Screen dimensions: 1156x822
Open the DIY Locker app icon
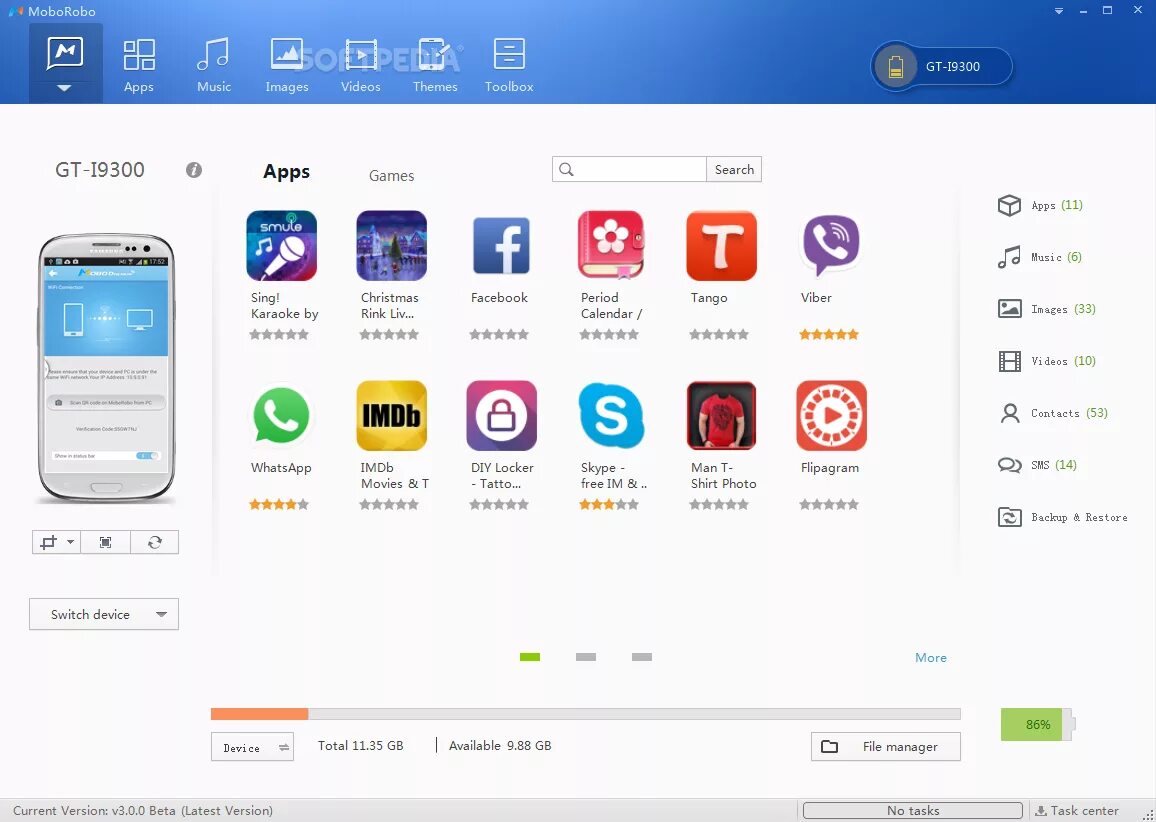(x=501, y=416)
